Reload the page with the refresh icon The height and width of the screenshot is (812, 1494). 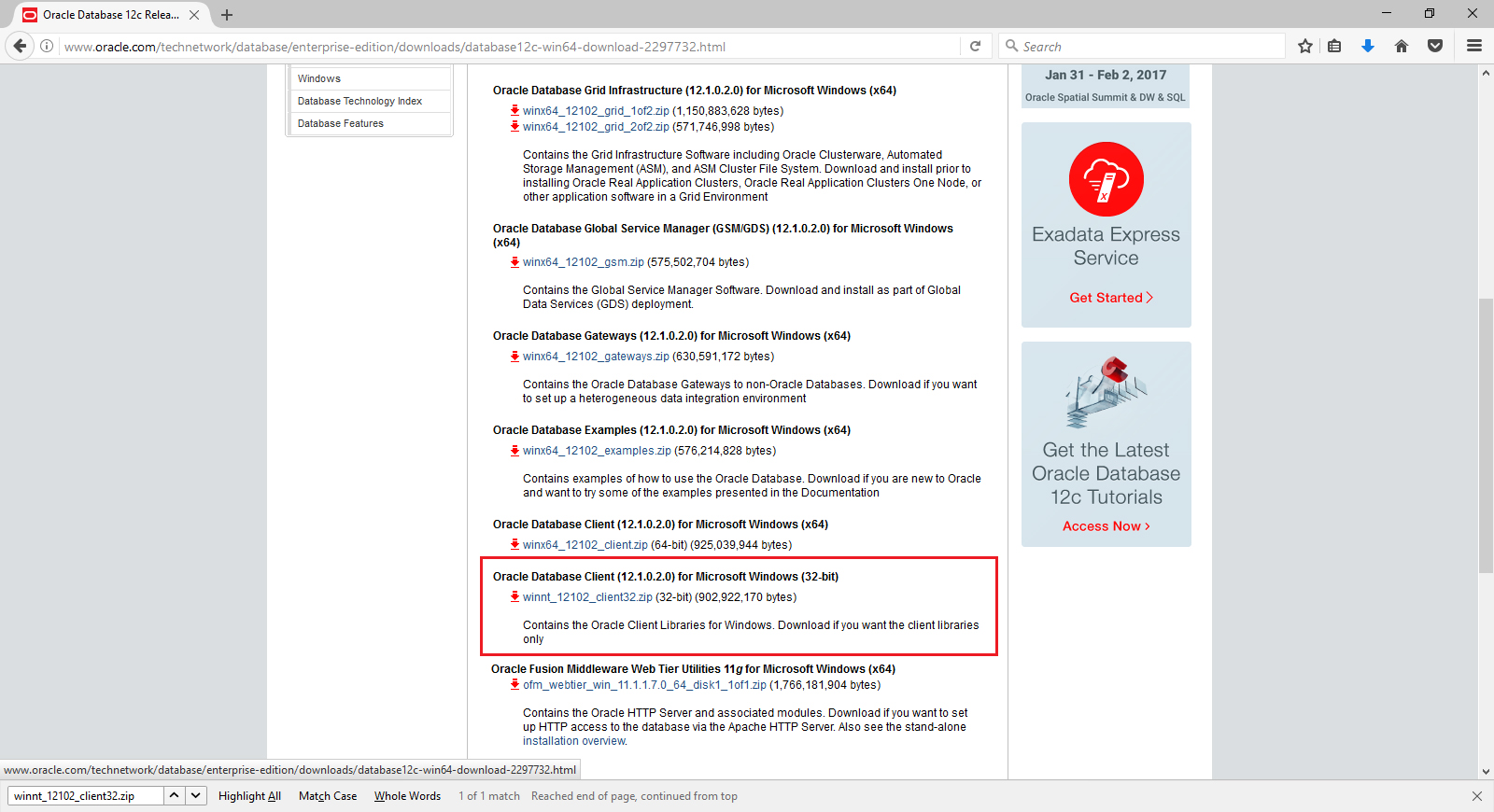click(x=975, y=46)
